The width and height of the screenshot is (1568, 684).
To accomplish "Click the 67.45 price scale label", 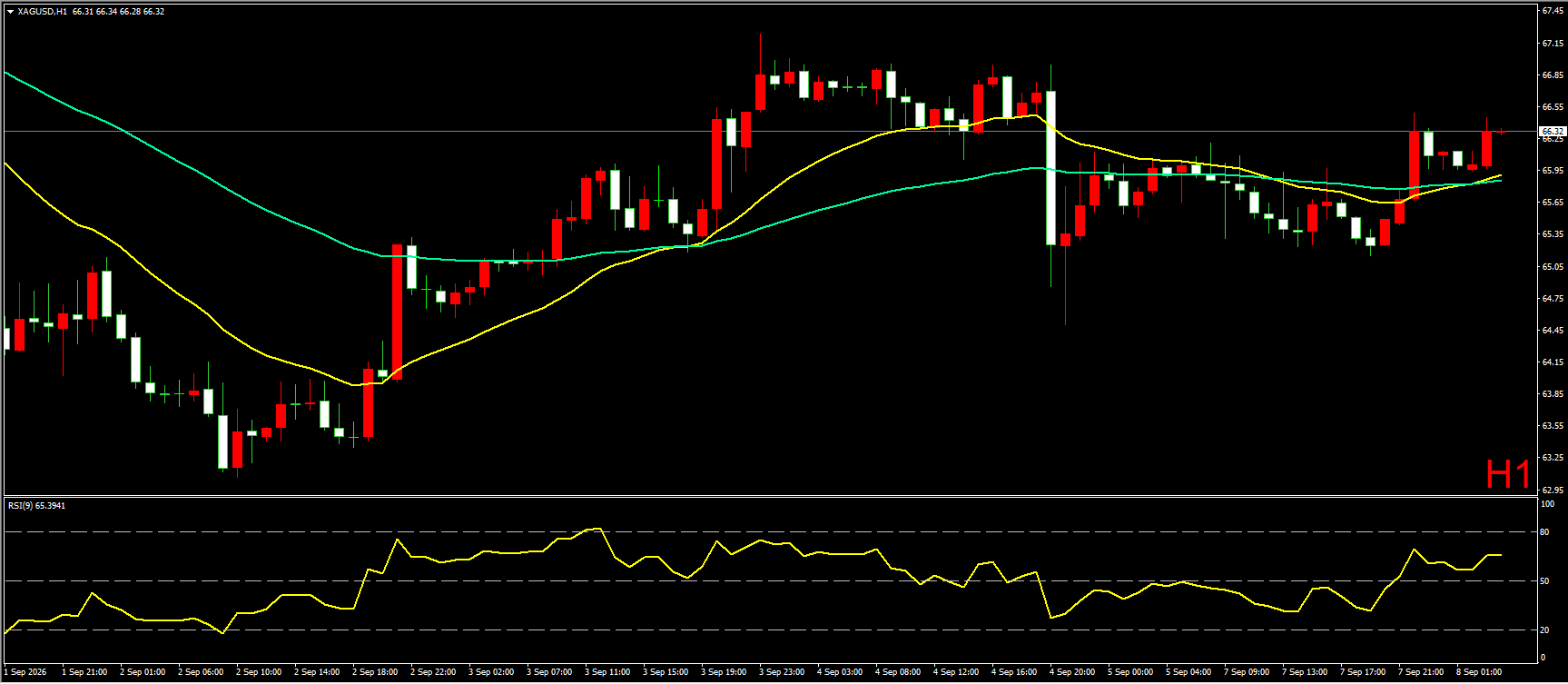I will tap(1553, 11).
